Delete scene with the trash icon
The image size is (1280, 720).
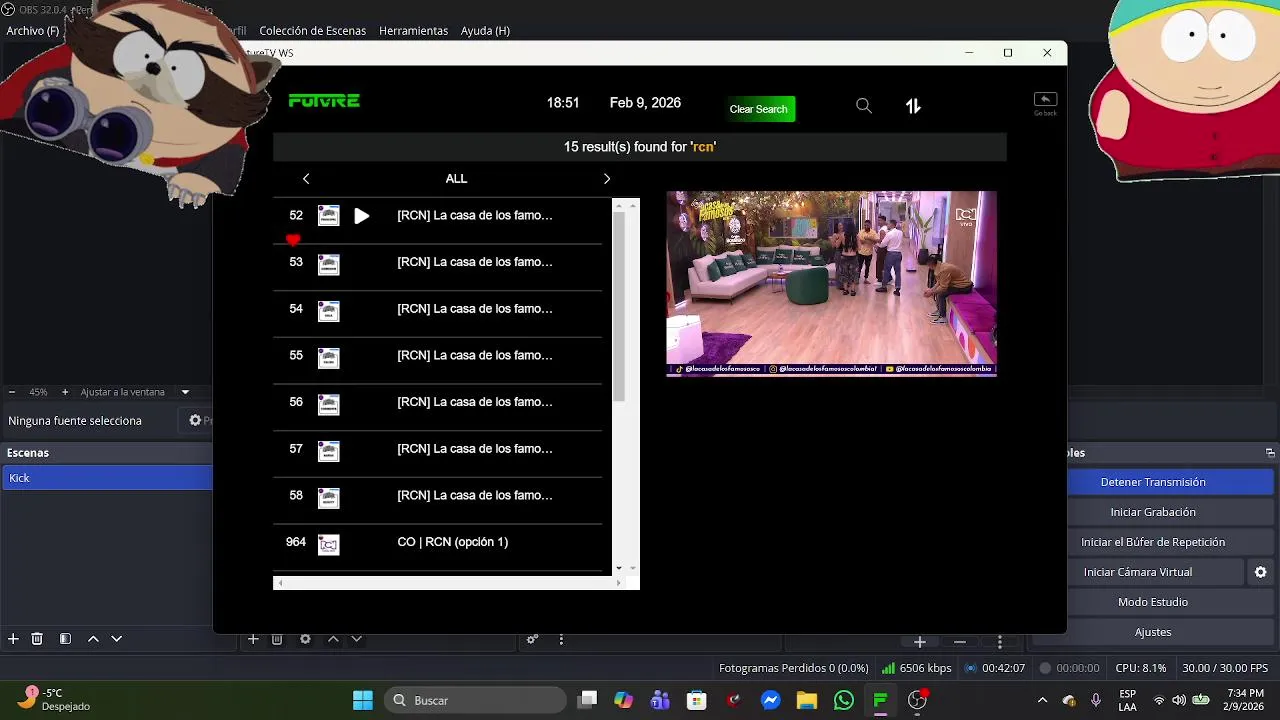coord(37,639)
